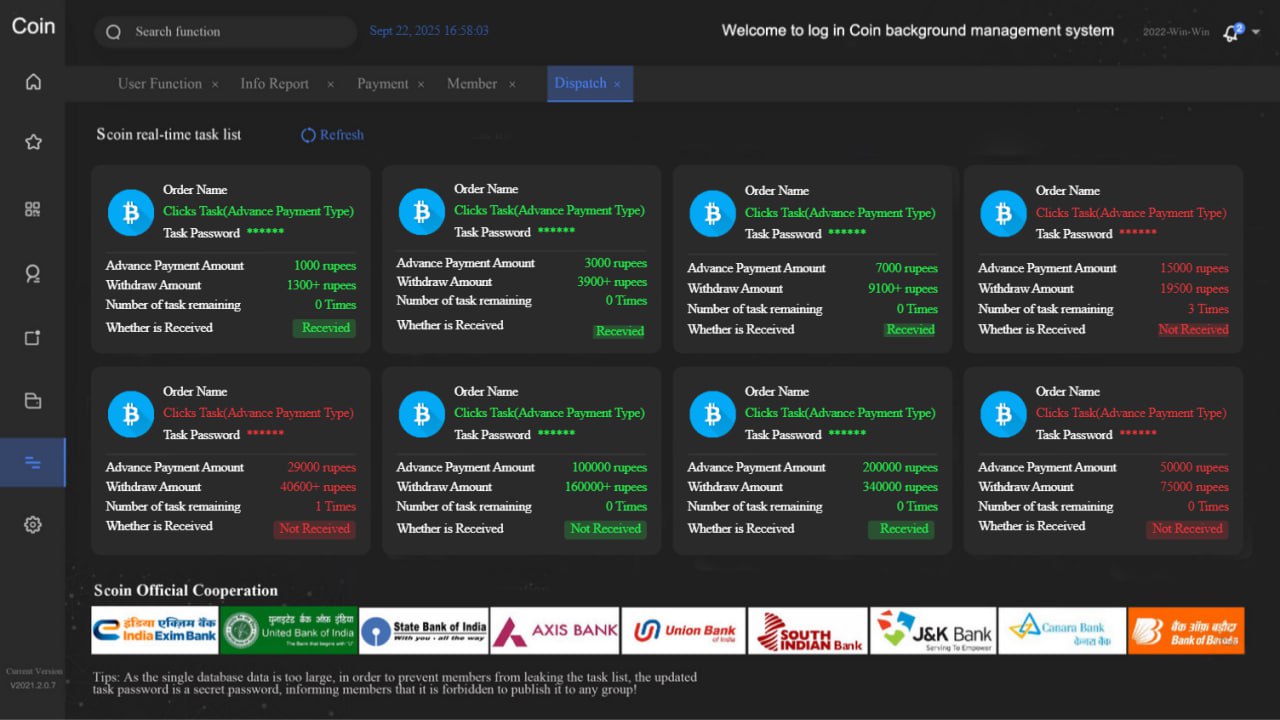Select the grid QR icon in sidebar

33,209
